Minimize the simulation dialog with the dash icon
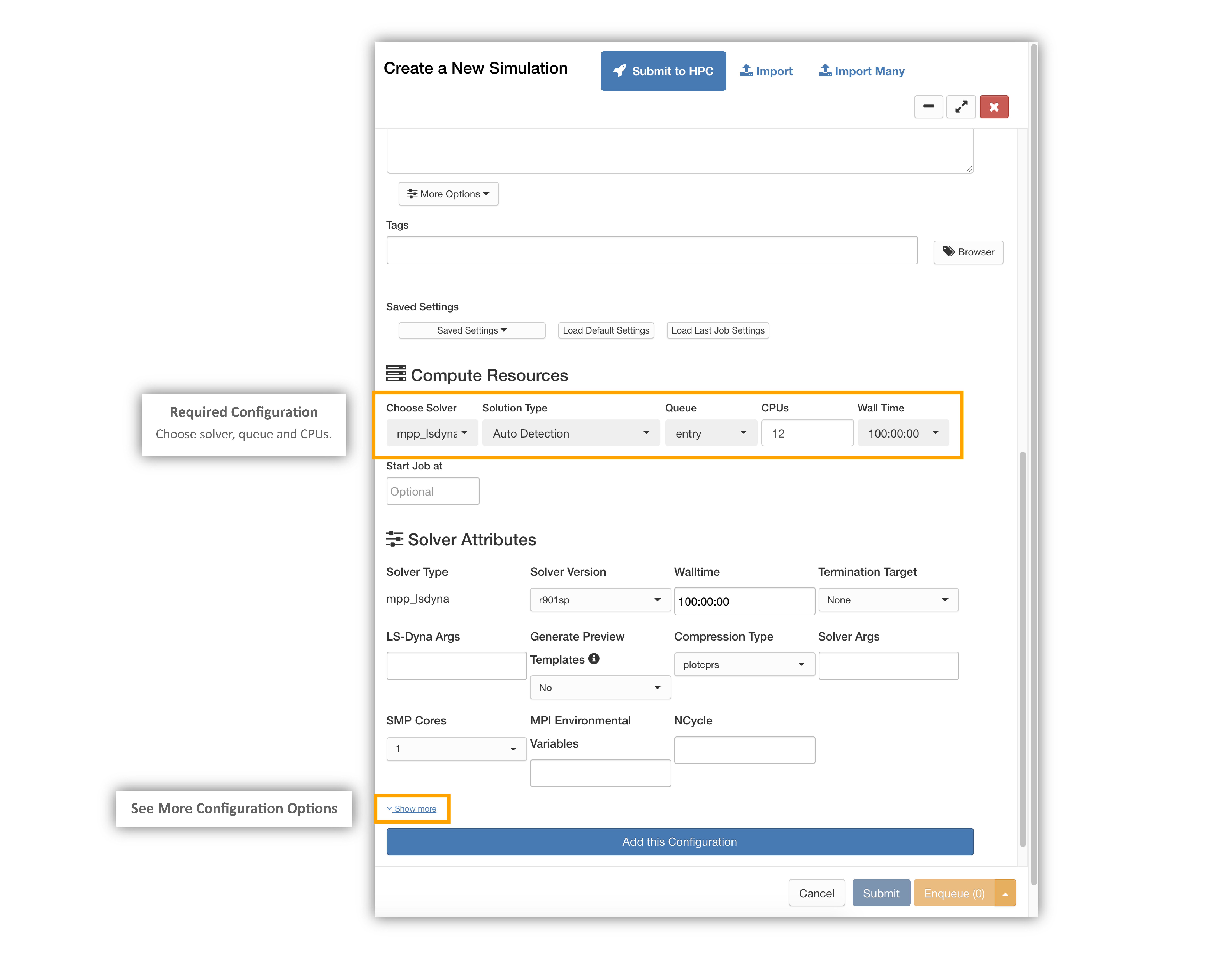The width and height of the screenshot is (1232, 968). (928, 107)
